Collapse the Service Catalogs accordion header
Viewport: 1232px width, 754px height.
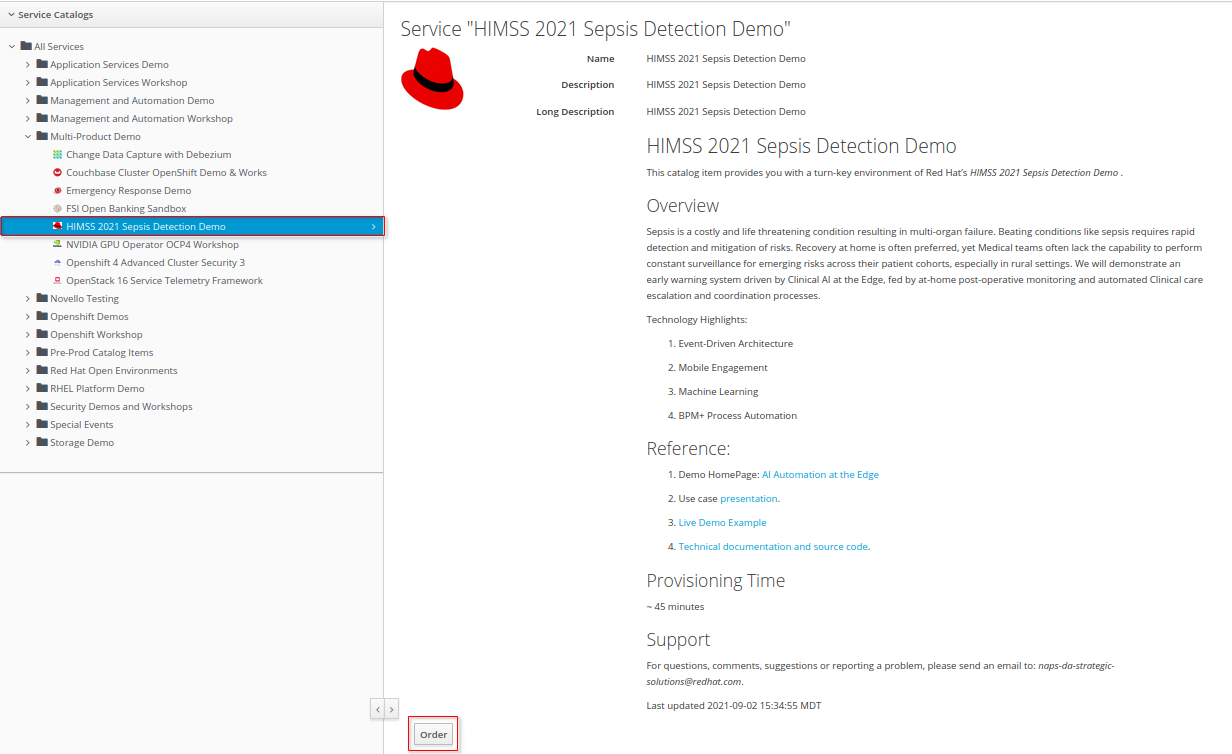[11, 15]
